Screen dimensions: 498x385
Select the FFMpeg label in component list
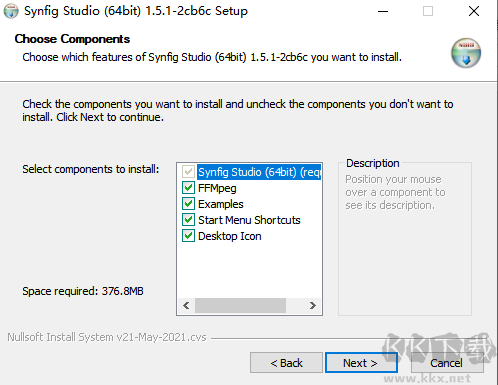pyautogui.click(x=217, y=188)
